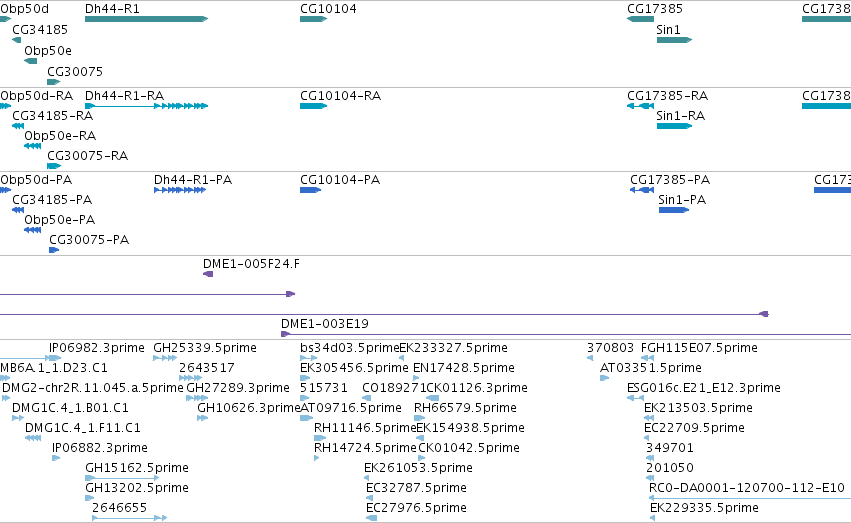Click the CG17385-RA transcript label

tap(668, 95)
